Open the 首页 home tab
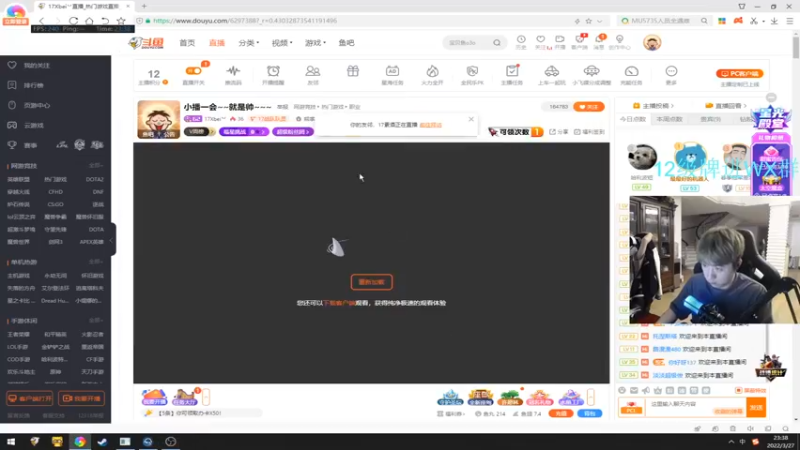Screen dimensions: 800x450 click(187, 43)
